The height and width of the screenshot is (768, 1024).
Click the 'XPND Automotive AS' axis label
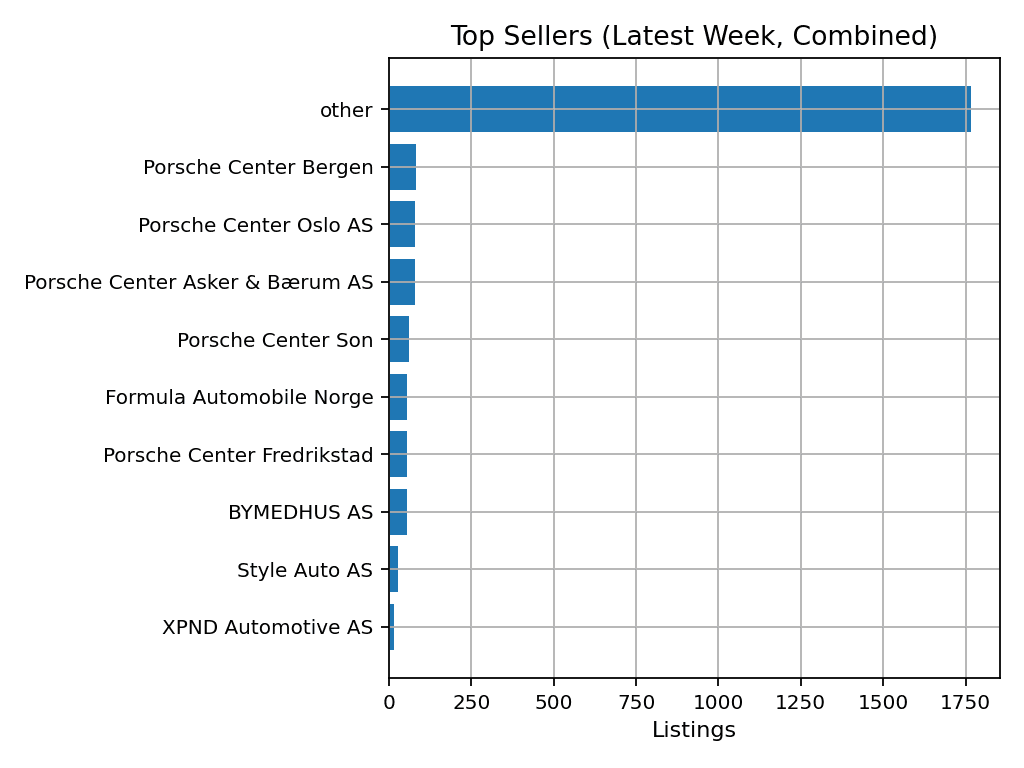coord(267,627)
